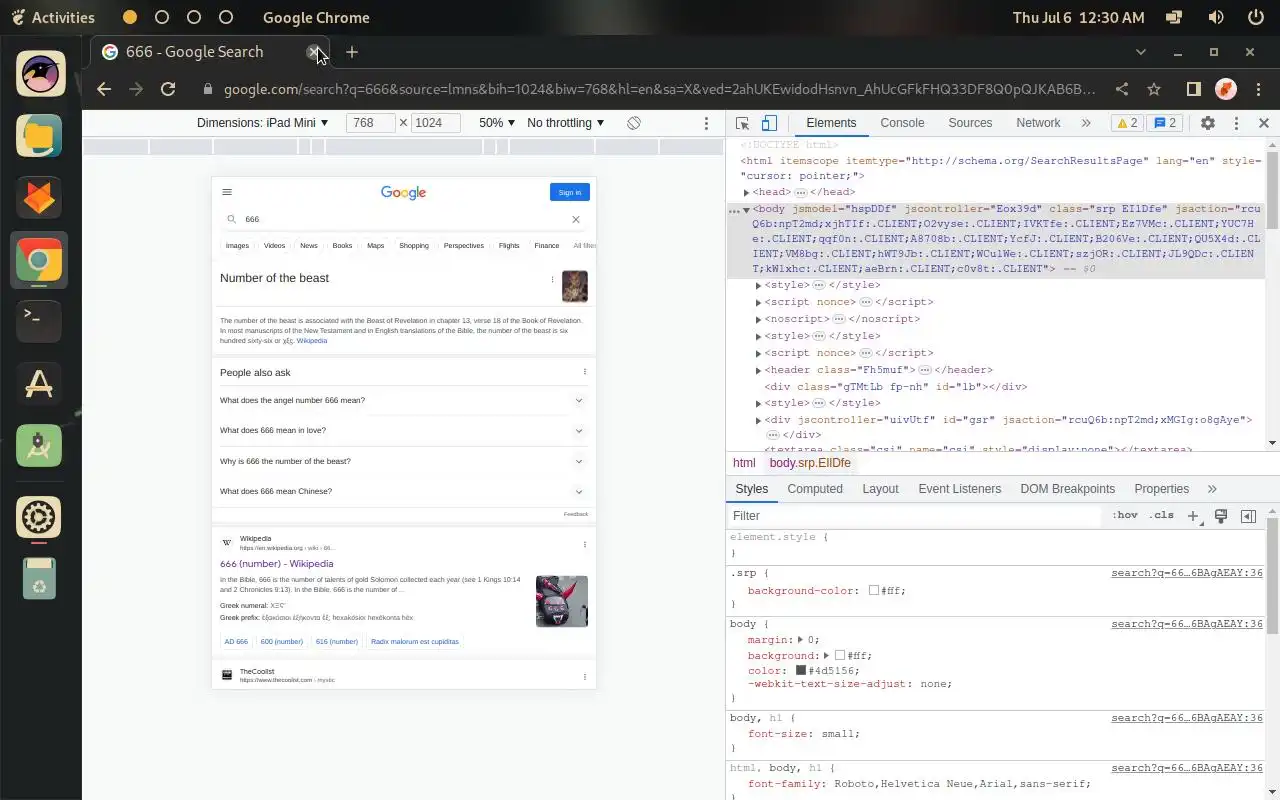
Task: Open the messages badge showing 2
Action: [1166, 123]
